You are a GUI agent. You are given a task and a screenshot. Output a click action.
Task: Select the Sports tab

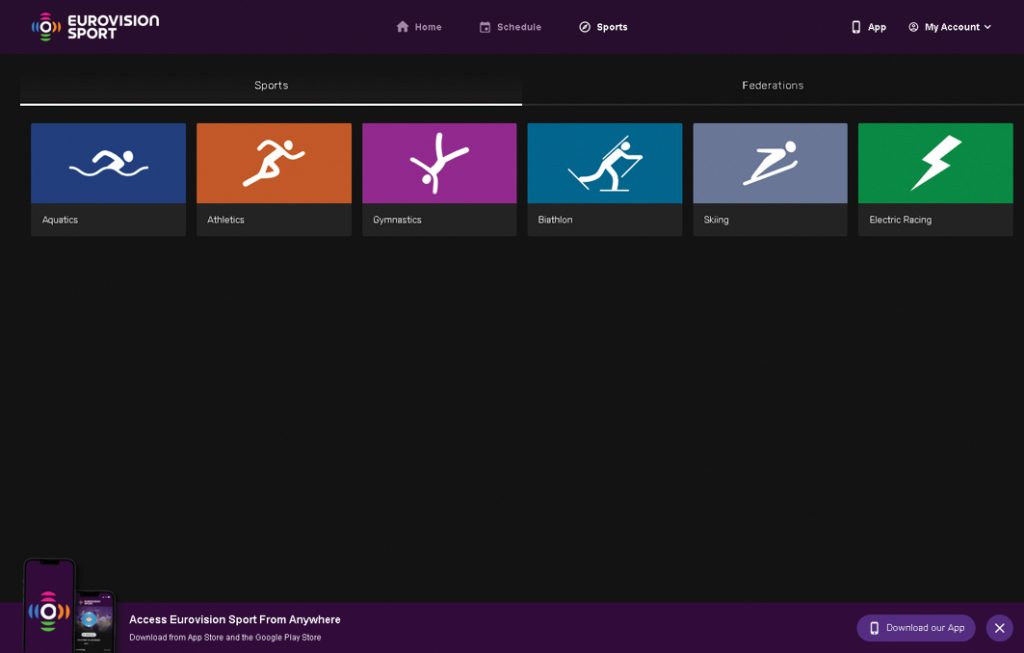[x=271, y=86]
